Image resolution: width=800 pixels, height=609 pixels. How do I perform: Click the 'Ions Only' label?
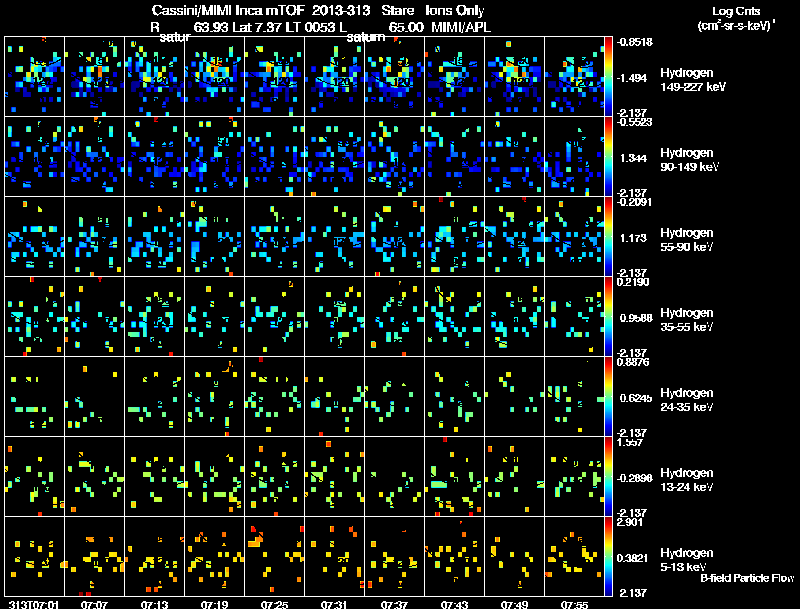tap(455, 10)
